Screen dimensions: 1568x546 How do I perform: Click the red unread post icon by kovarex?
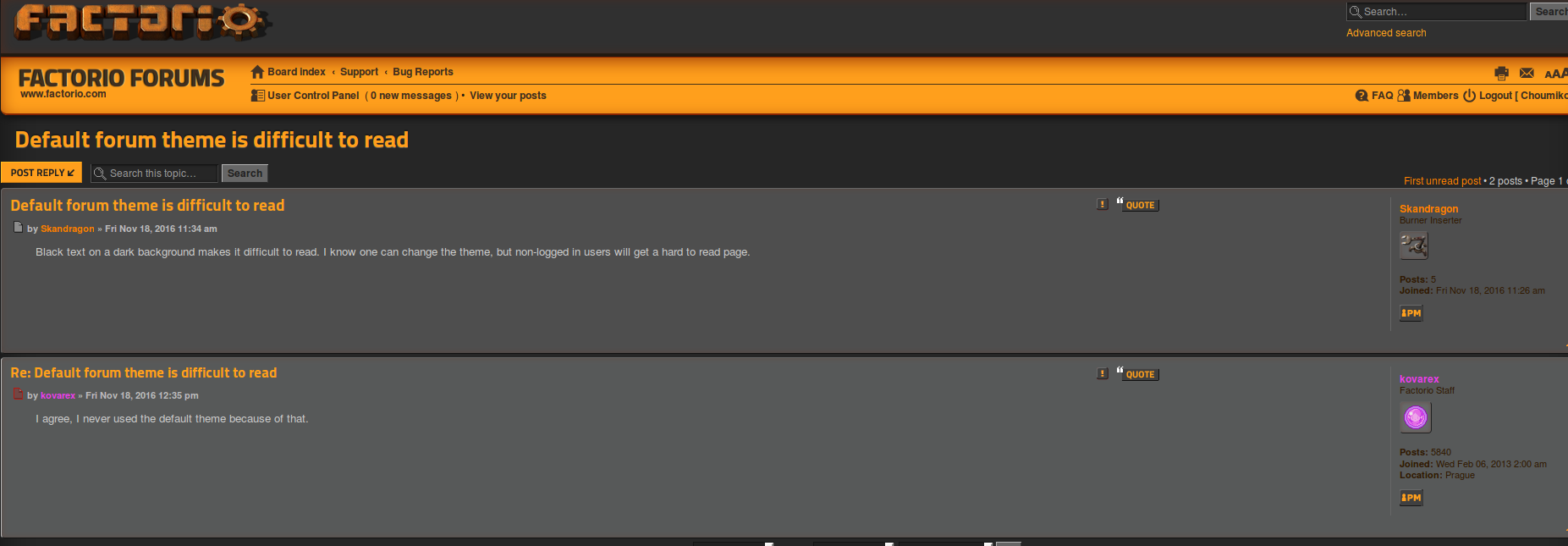click(x=18, y=394)
